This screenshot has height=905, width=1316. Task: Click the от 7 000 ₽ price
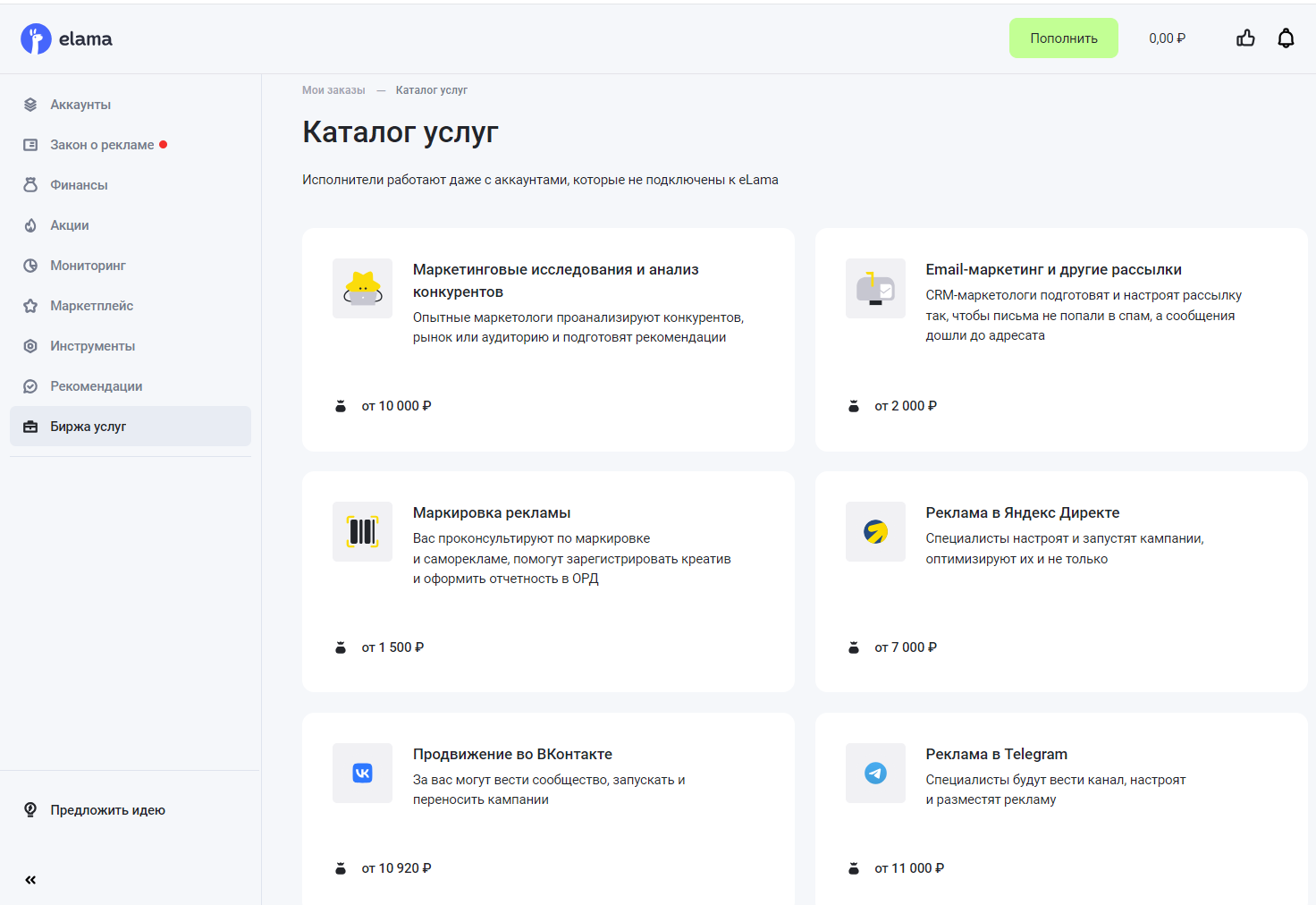[x=906, y=647]
